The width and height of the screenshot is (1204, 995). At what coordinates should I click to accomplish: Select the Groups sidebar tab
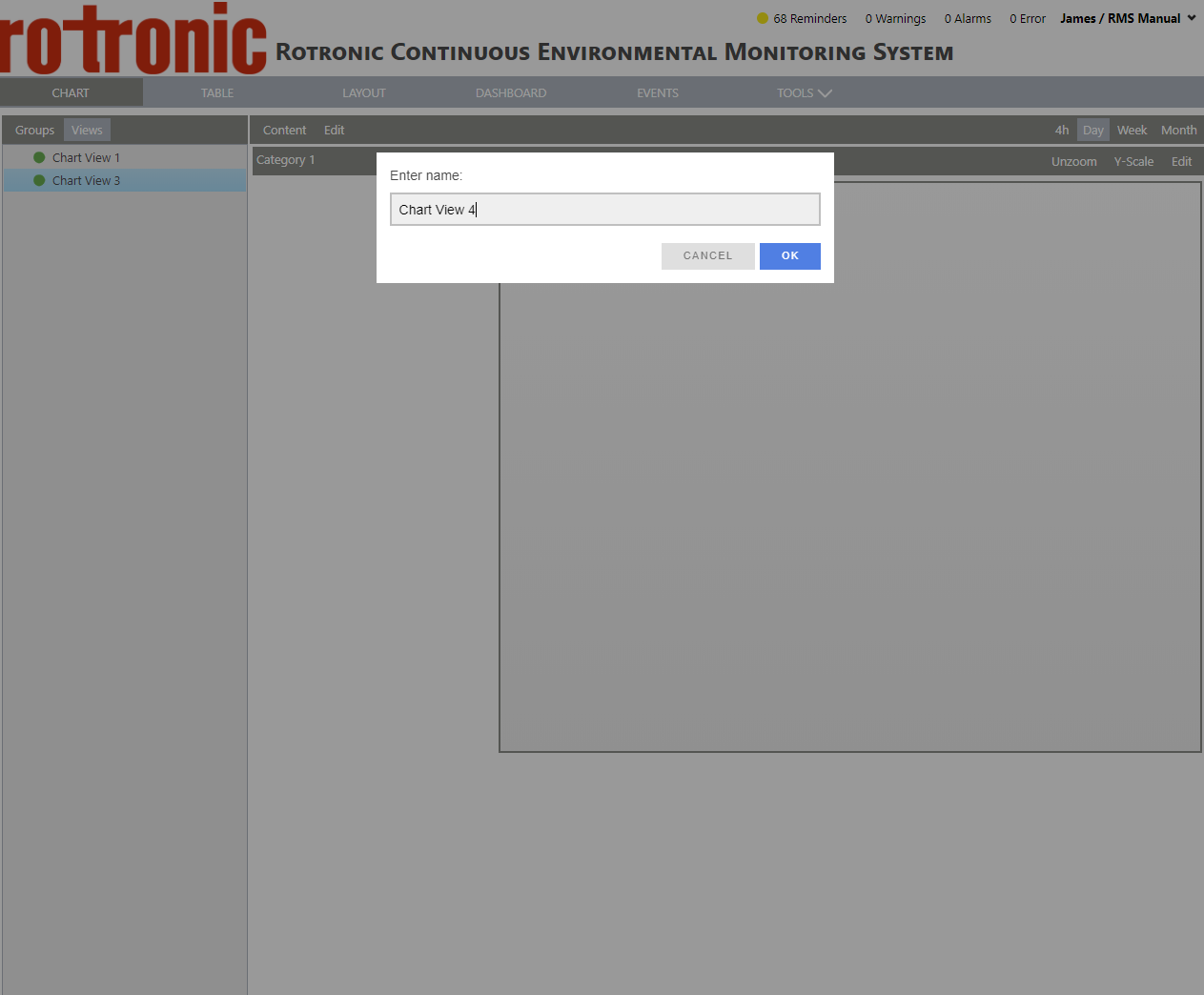34,130
